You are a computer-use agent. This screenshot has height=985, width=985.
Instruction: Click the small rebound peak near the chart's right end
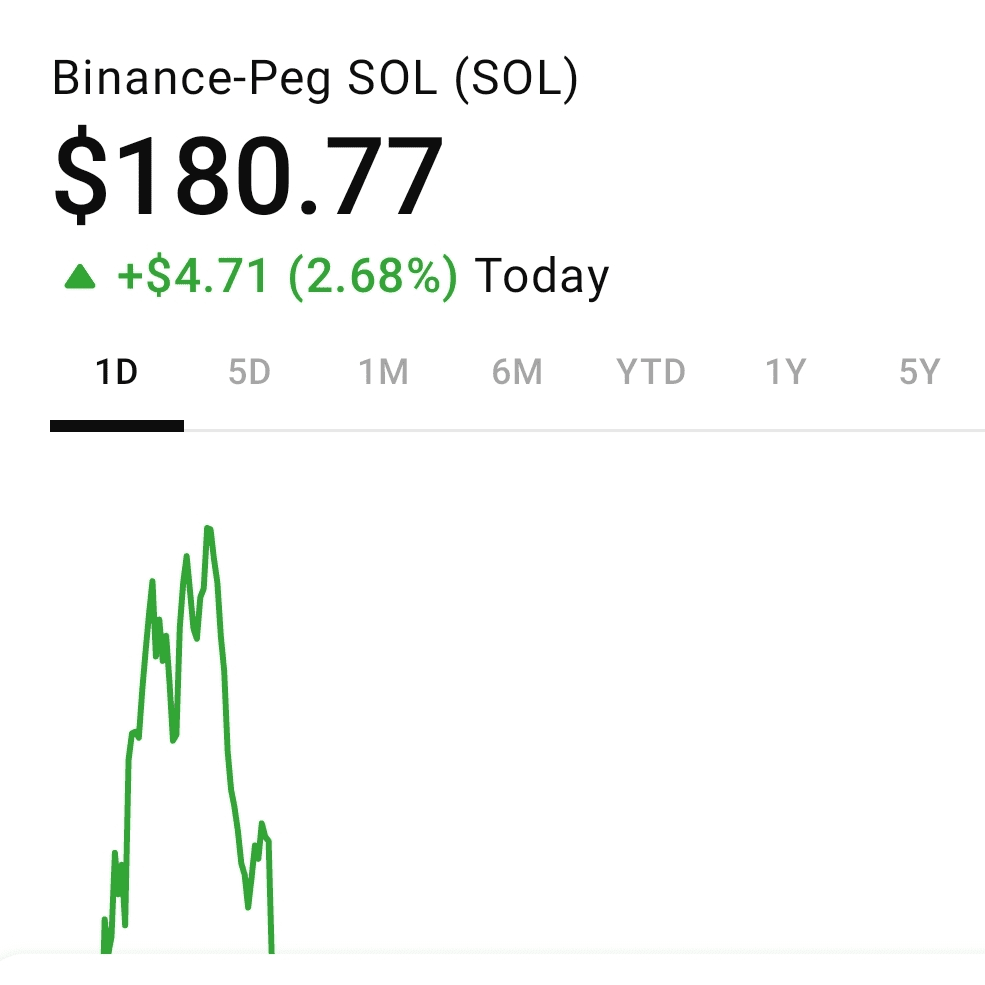click(262, 826)
